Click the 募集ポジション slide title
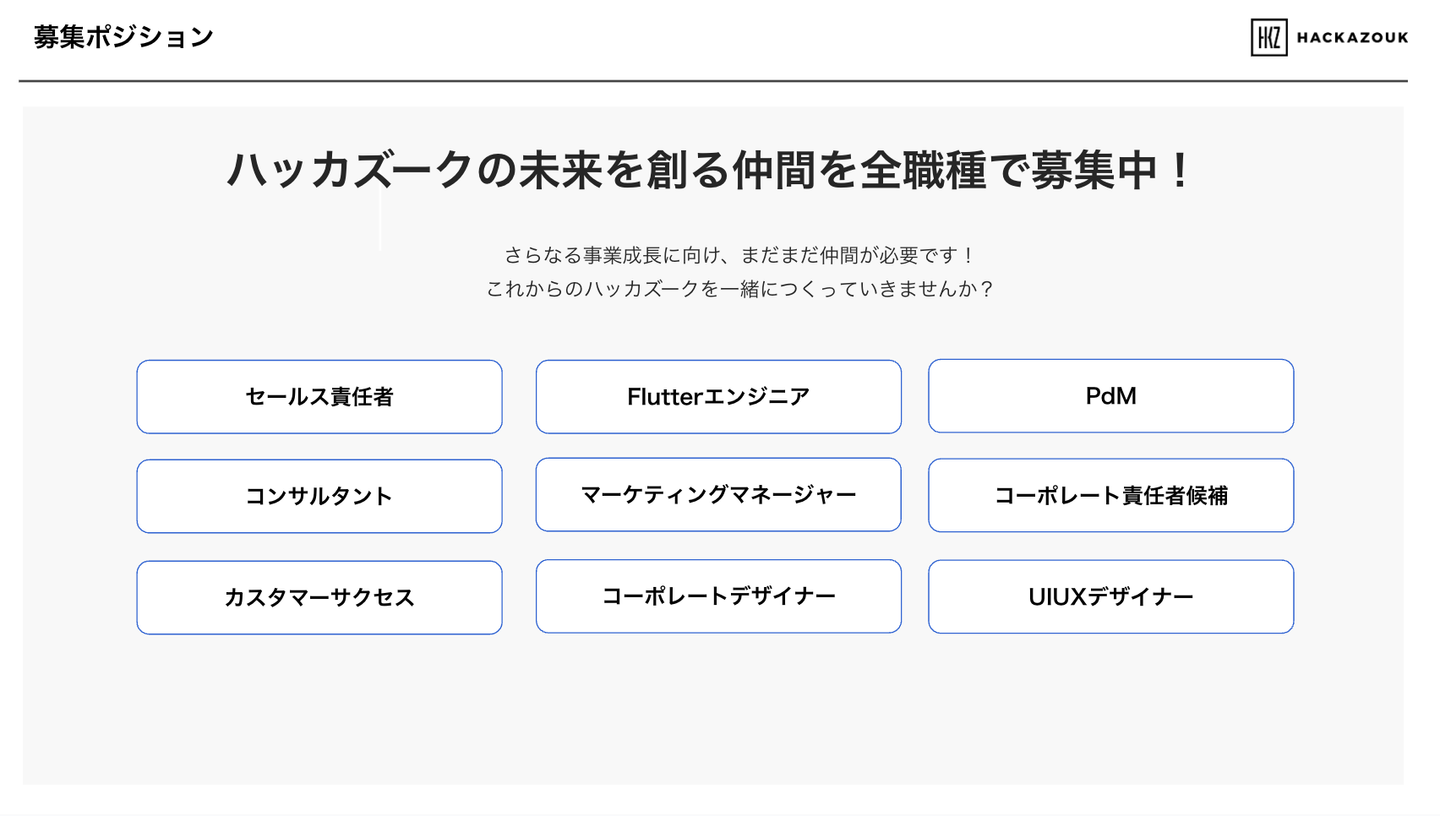 tap(123, 37)
